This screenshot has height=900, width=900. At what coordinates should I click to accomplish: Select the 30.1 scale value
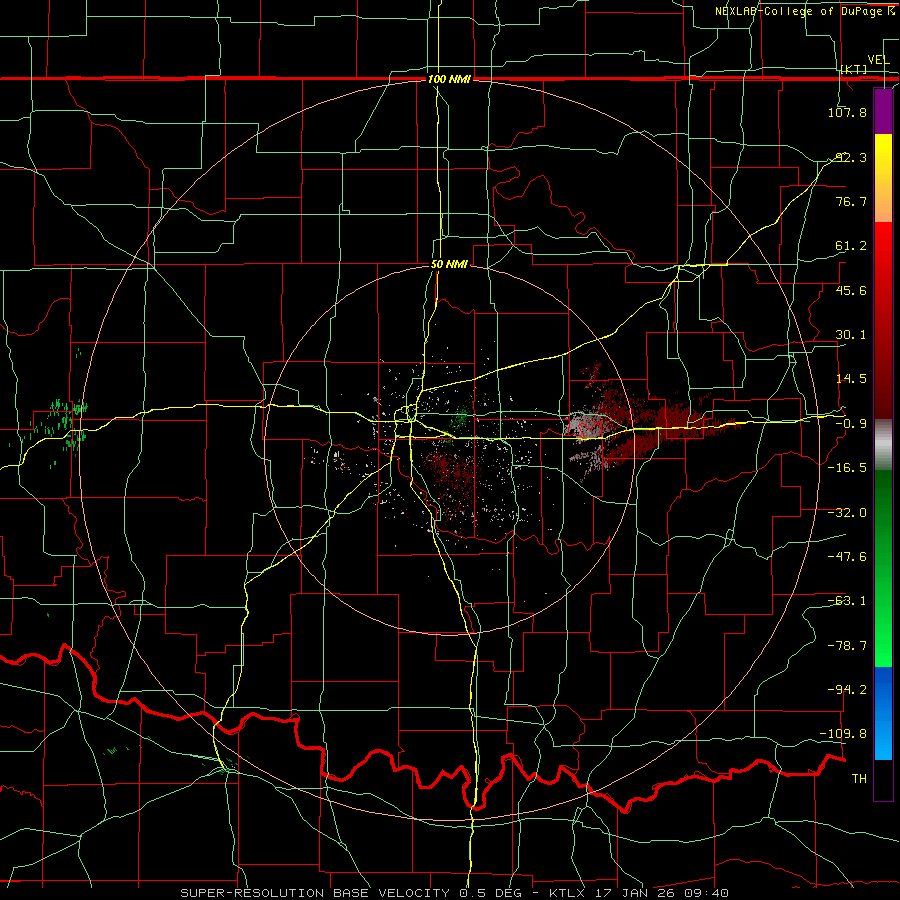pos(850,335)
